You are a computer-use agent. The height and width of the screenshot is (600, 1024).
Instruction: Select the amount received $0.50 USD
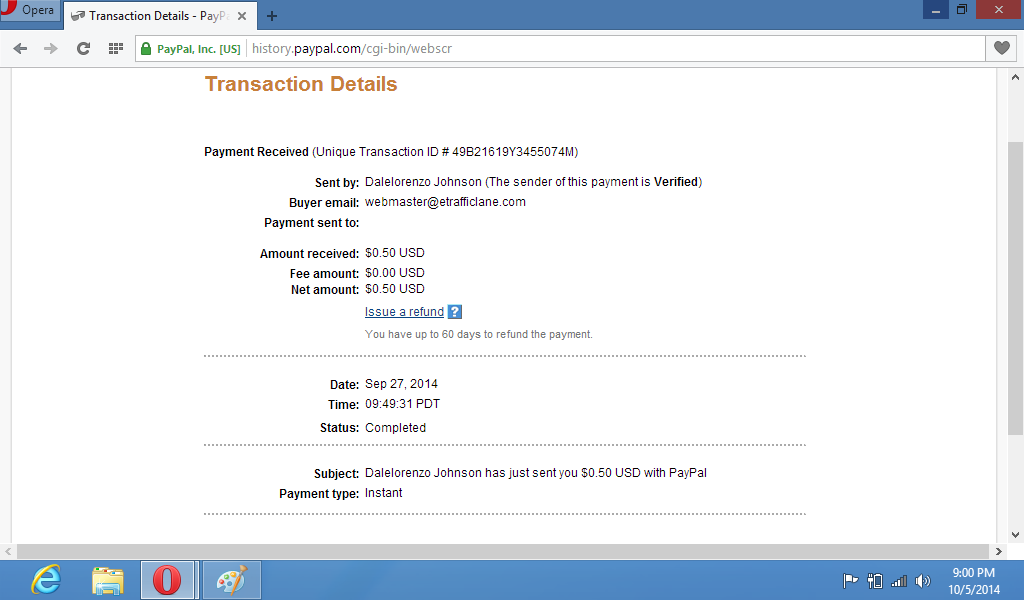[394, 253]
